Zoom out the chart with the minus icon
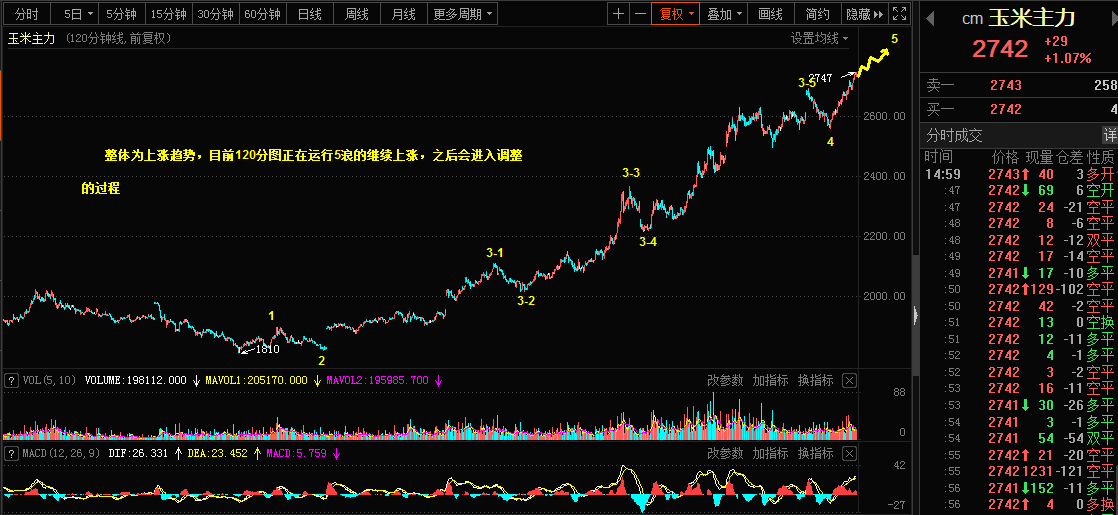The width and height of the screenshot is (1118, 515). pos(640,14)
